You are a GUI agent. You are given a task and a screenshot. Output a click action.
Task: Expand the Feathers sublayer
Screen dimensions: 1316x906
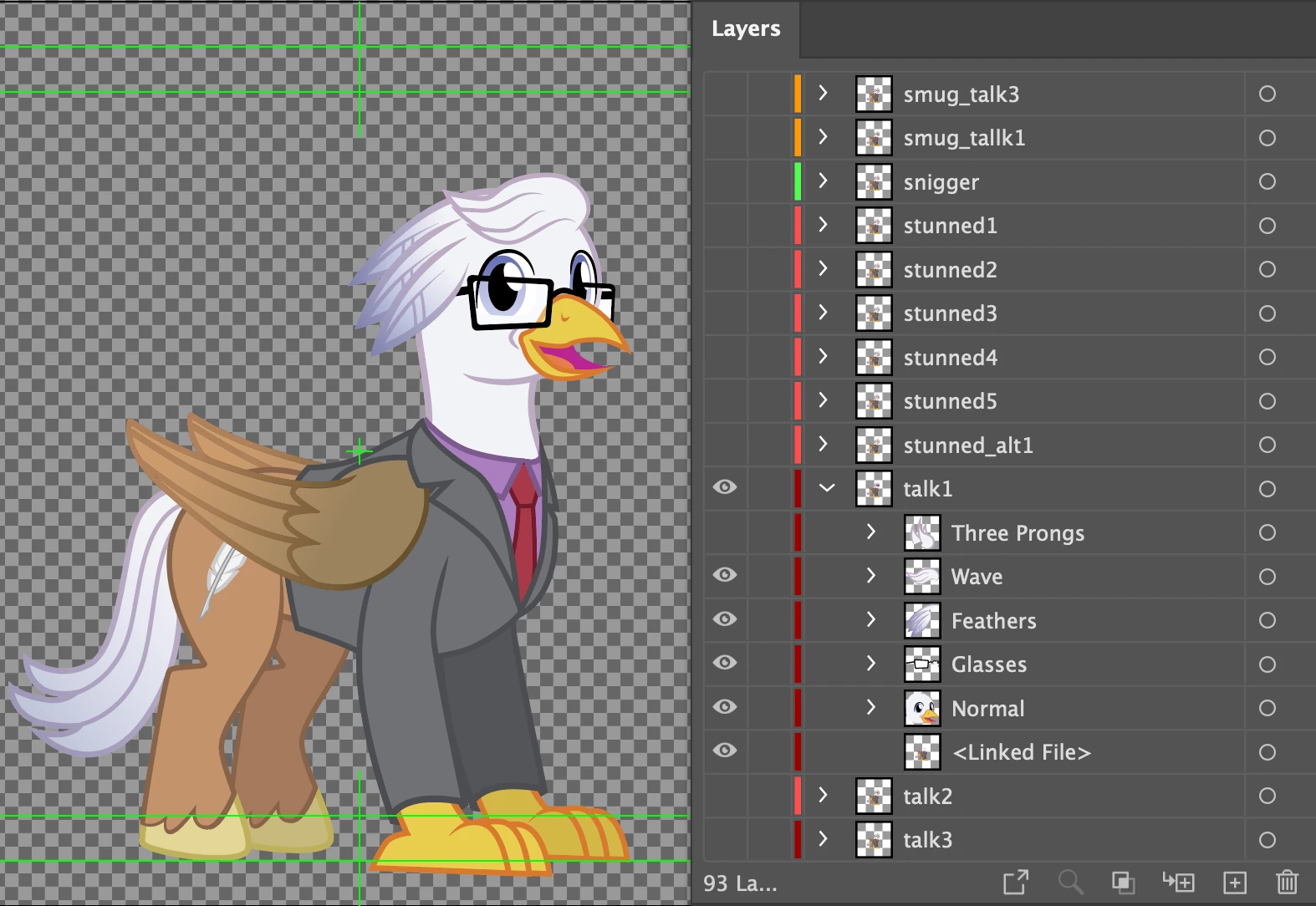pos(870,619)
